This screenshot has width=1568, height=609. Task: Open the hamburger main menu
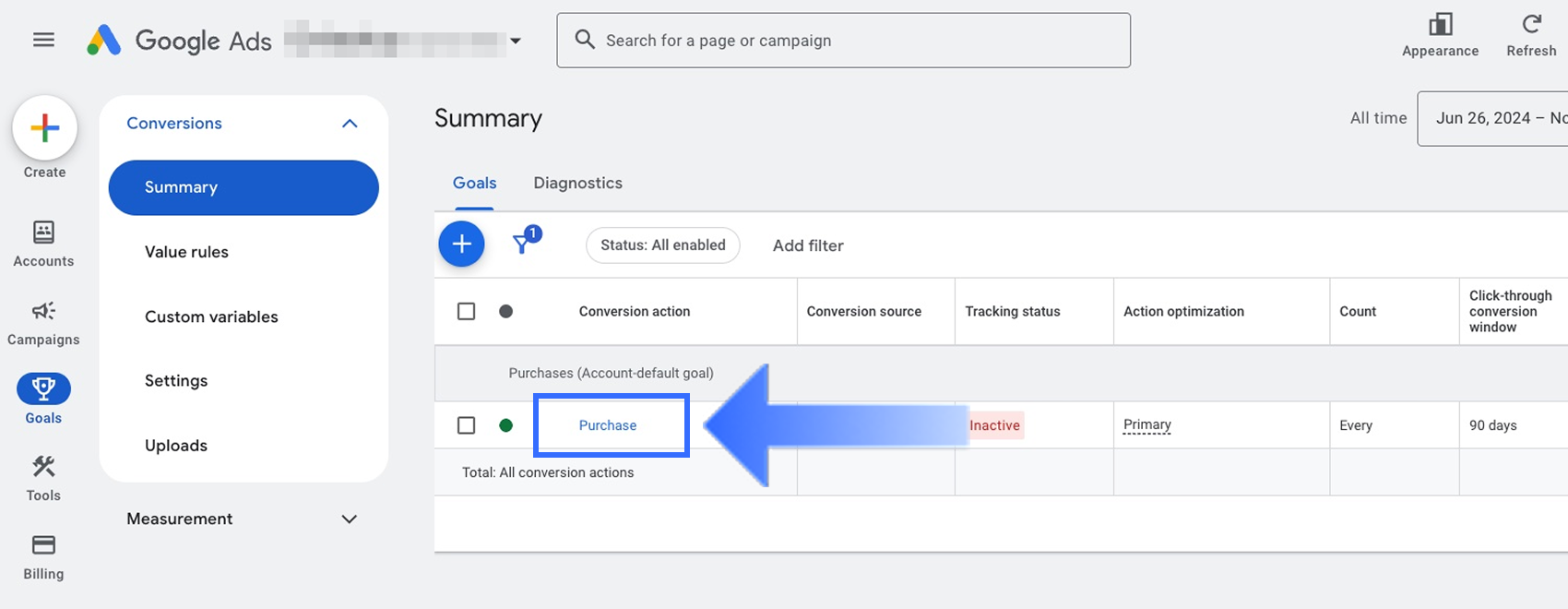43,40
